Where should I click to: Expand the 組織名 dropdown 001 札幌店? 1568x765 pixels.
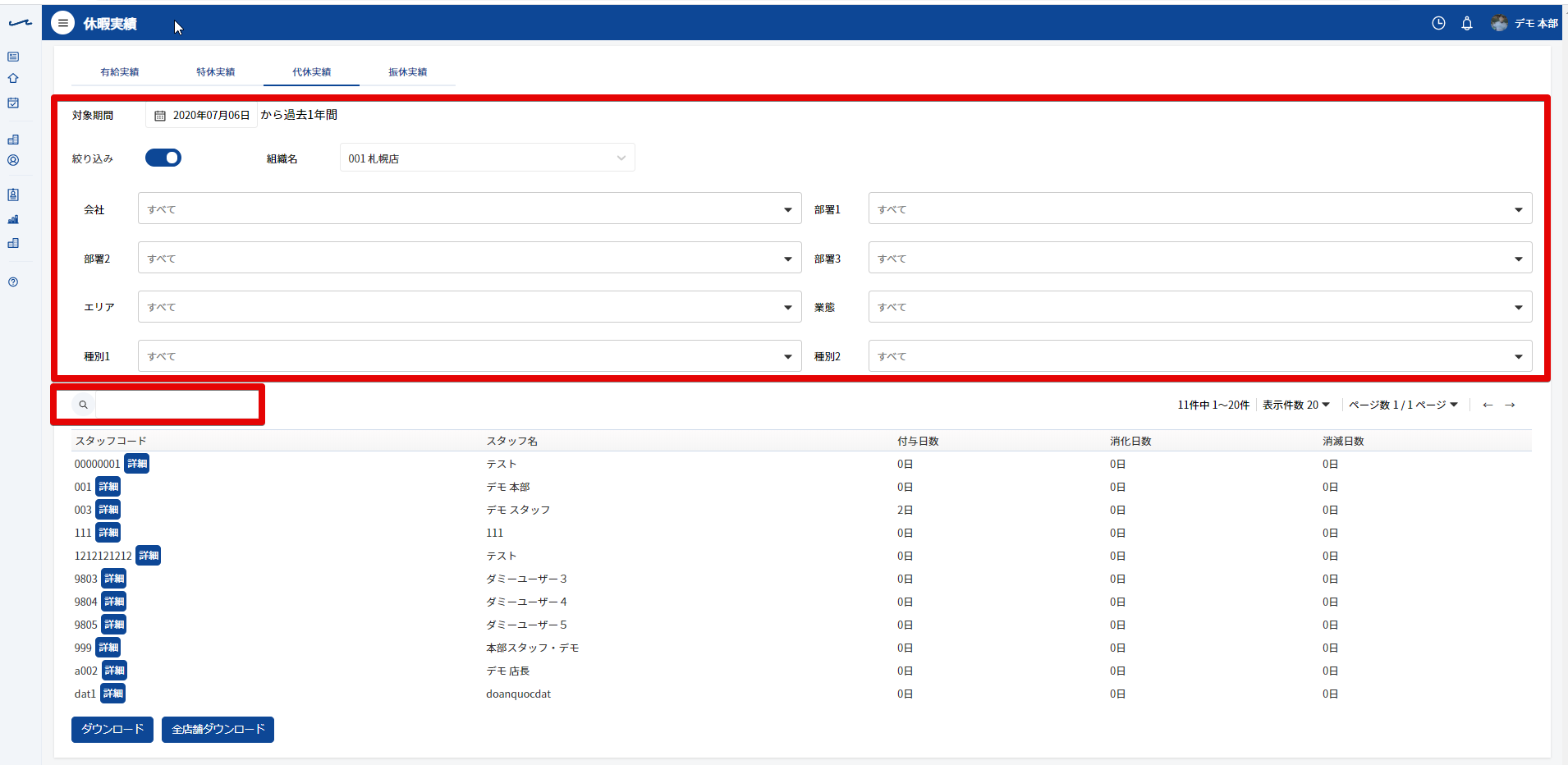pyautogui.click(x=488, y=158)
